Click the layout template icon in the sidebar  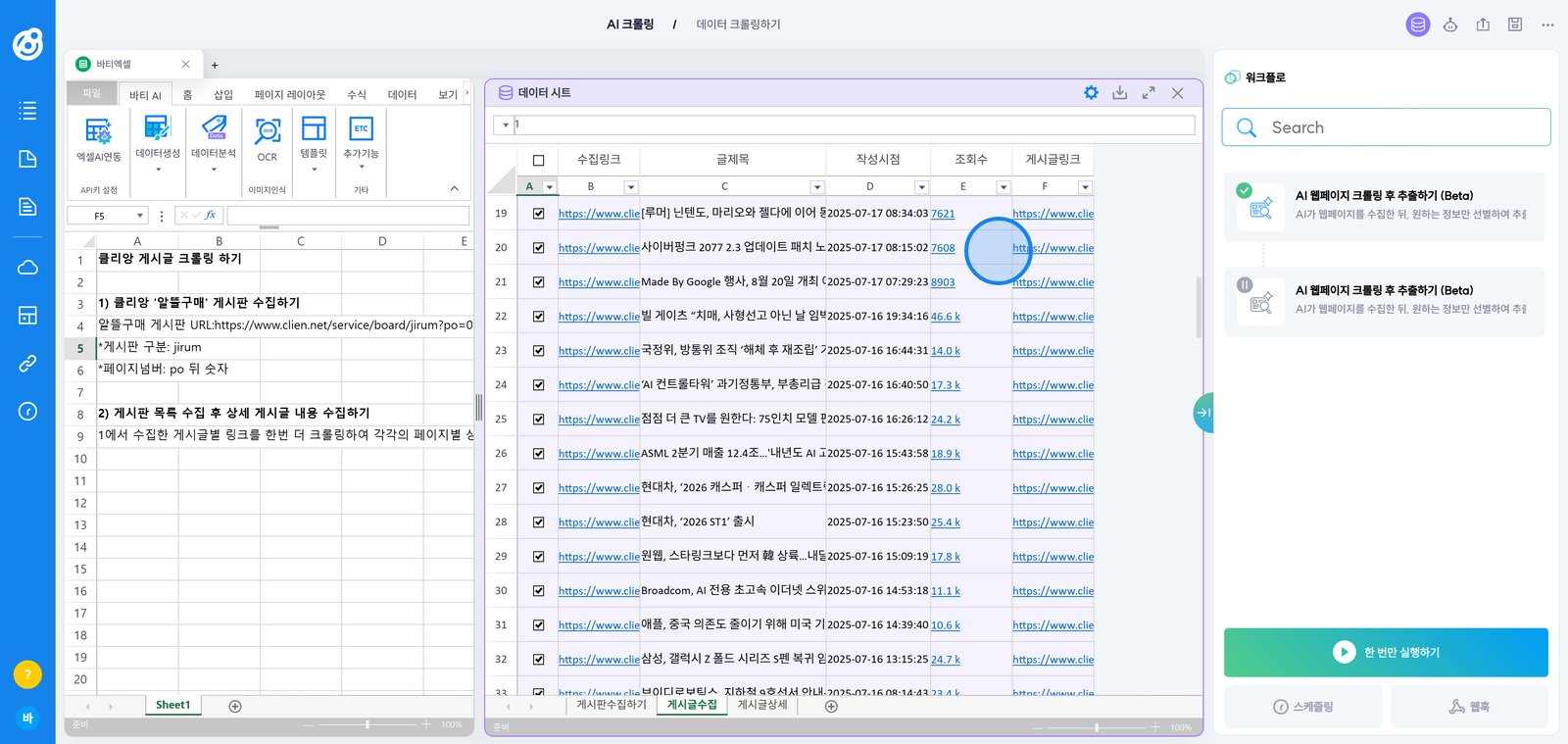click(27, 315)
